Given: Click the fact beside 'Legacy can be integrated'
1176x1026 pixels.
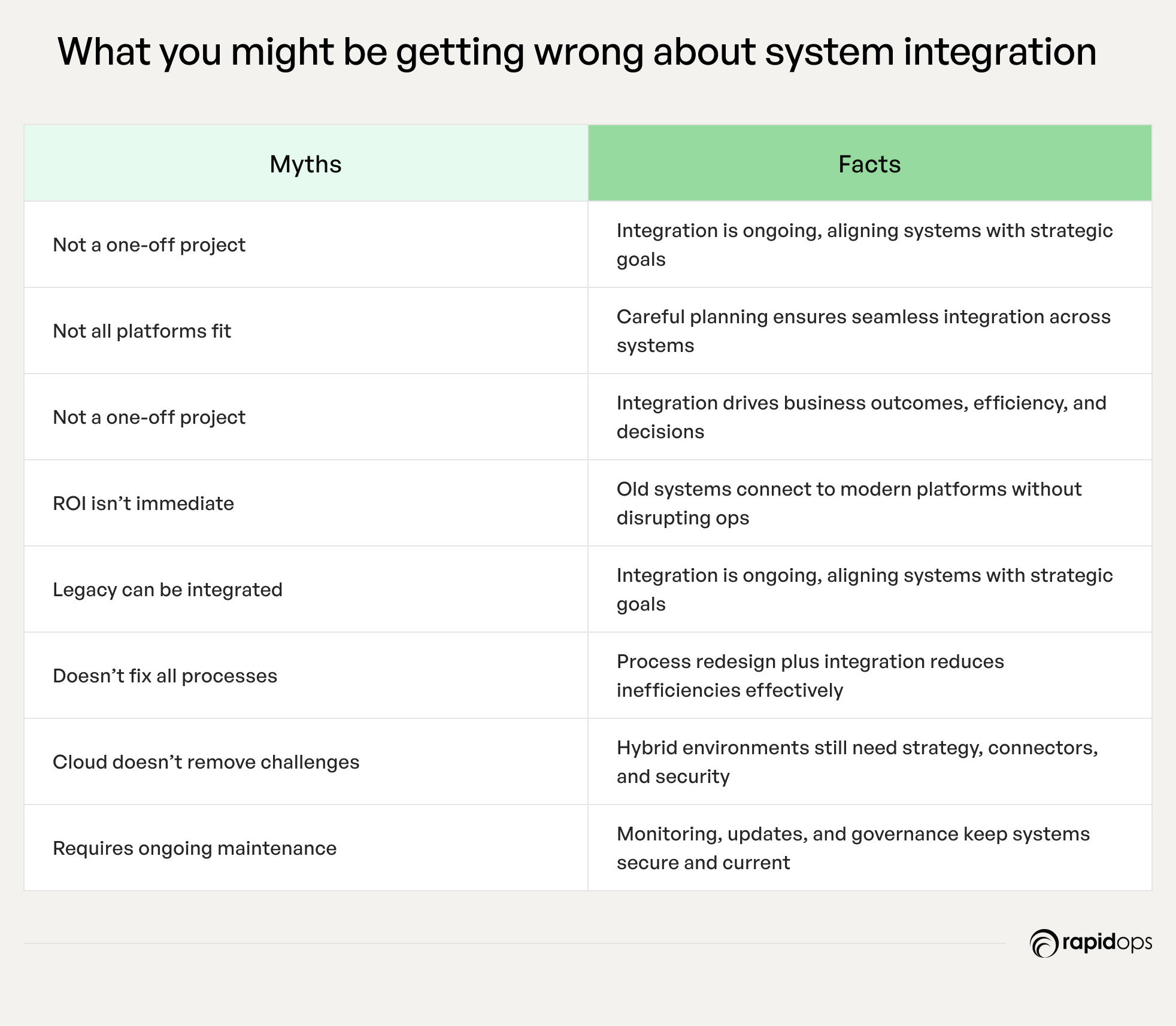Looking at the screenshot, I should (x=864, y=590).
